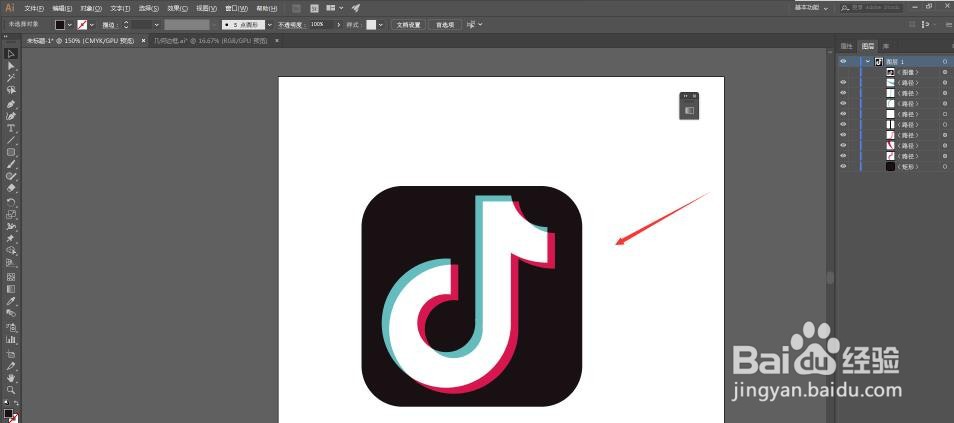Select the Perspective Grid tool

tap(11, 263)
